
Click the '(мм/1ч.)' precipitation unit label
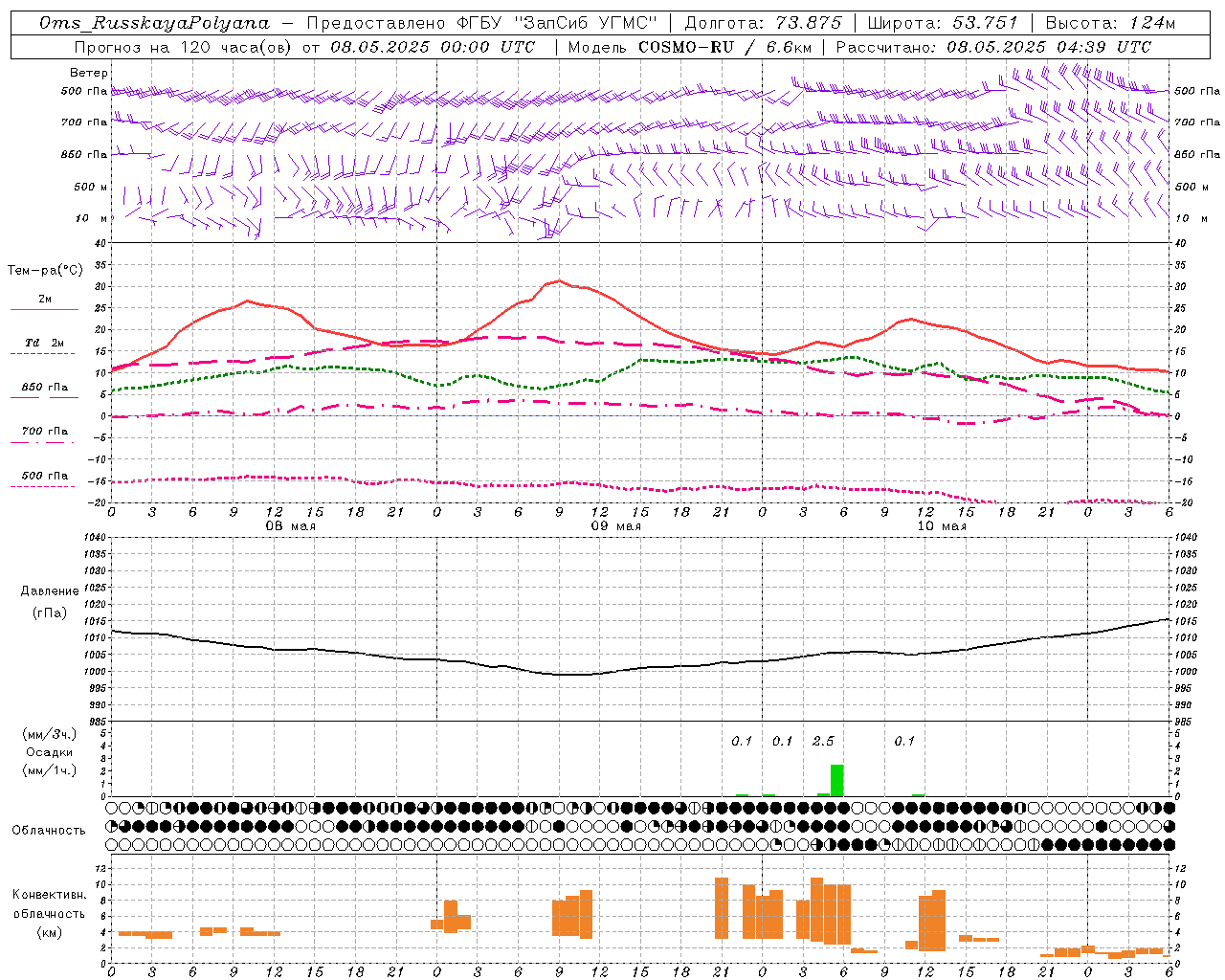pyautogui.click(x=50, y=770)
